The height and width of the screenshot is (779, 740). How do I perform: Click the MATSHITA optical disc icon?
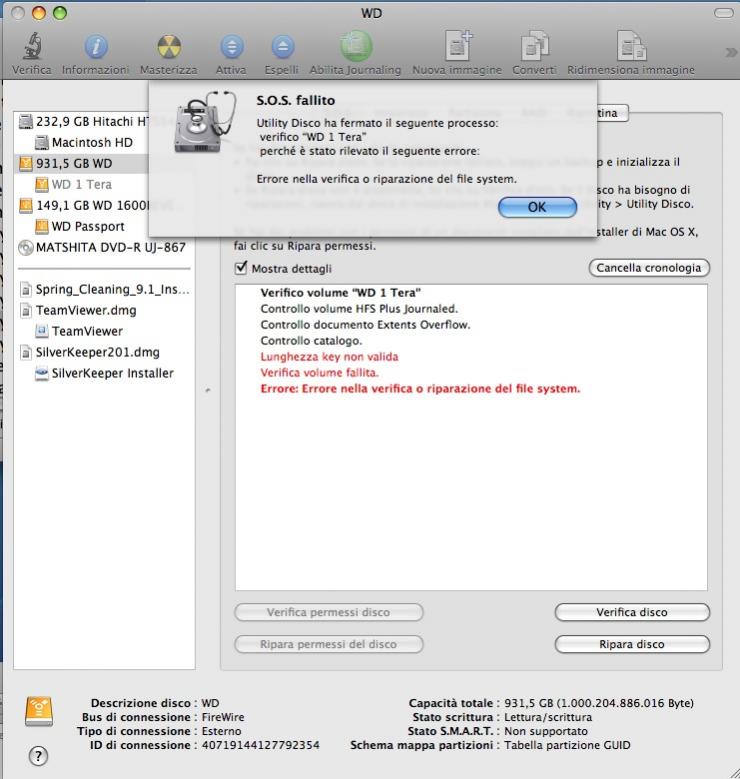(x=25, y=247)
